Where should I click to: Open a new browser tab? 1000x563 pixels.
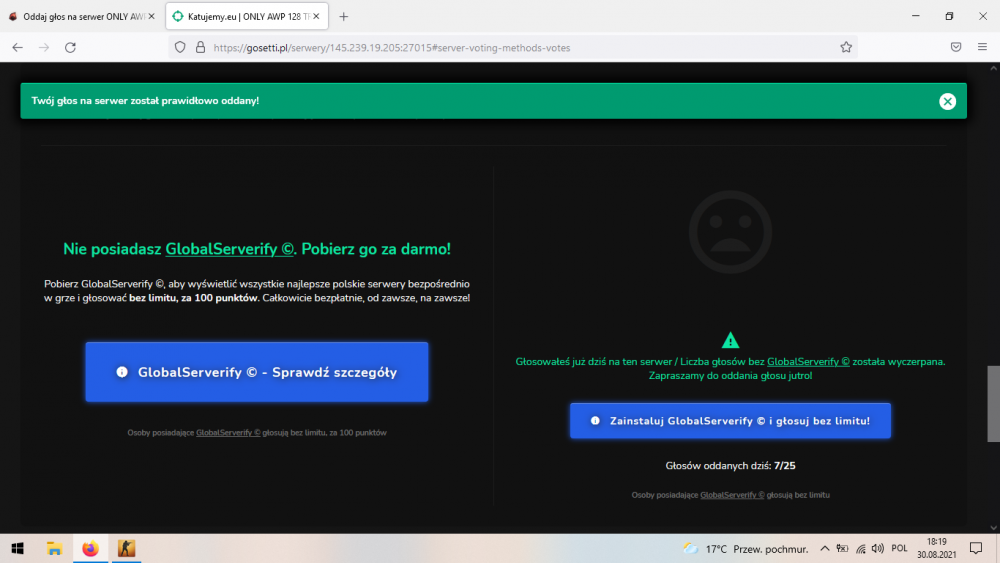pos(344,17)
